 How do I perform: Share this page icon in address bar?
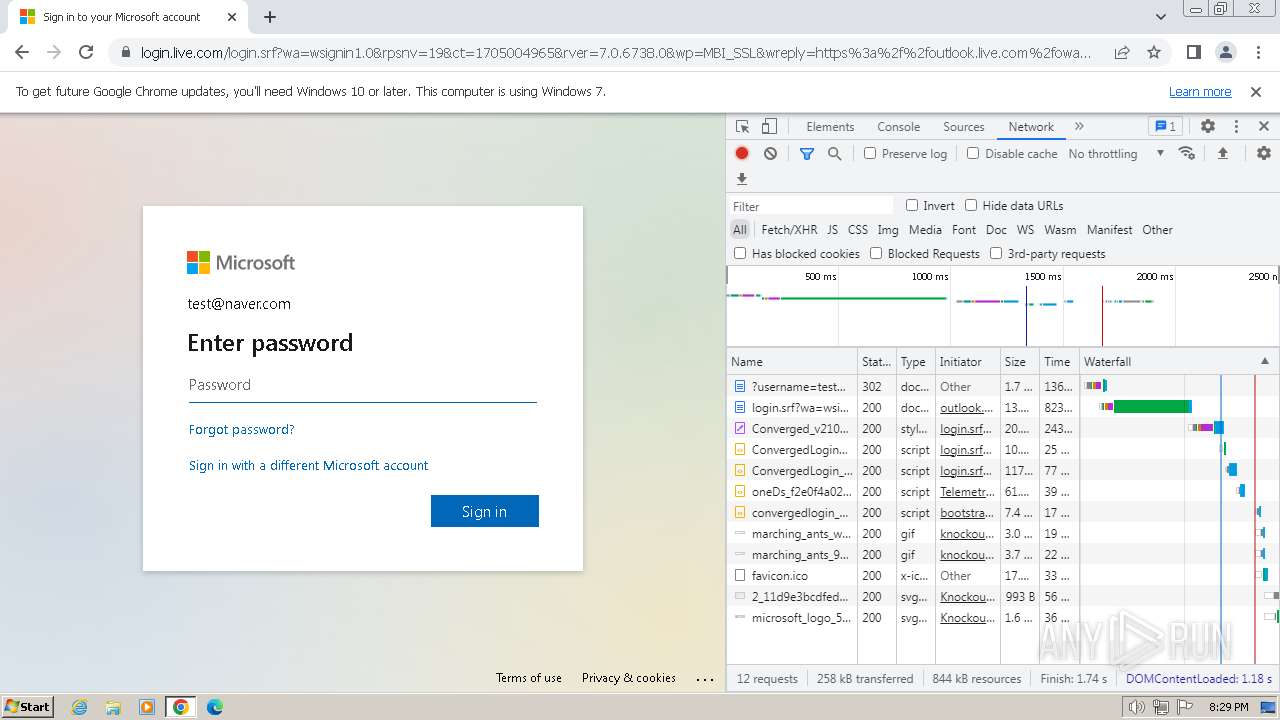1122,52
